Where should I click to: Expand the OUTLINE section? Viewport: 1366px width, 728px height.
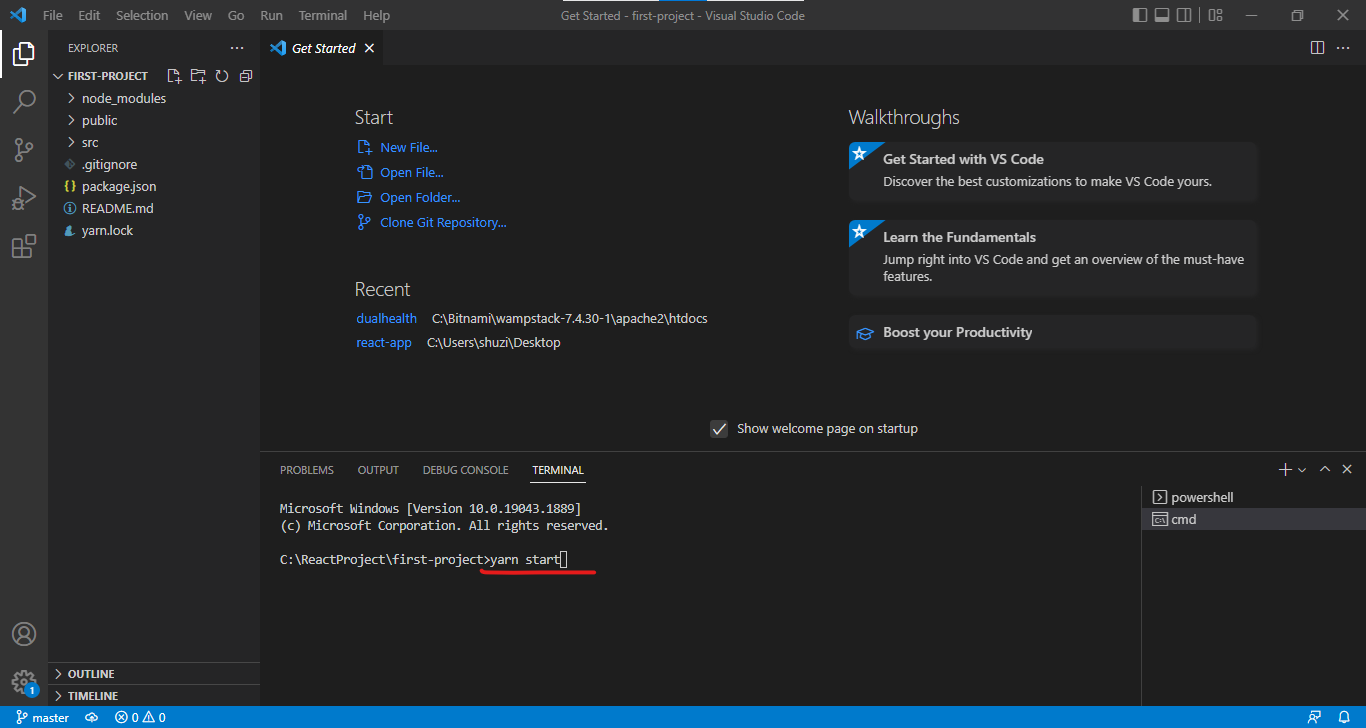(x=154, y=674)
